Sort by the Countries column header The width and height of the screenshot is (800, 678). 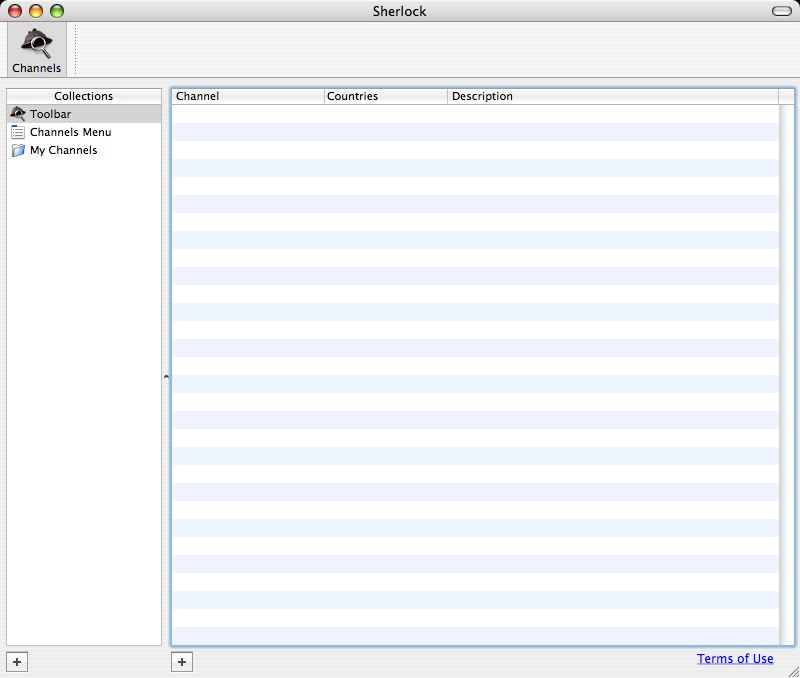click(x=386, y=96)
